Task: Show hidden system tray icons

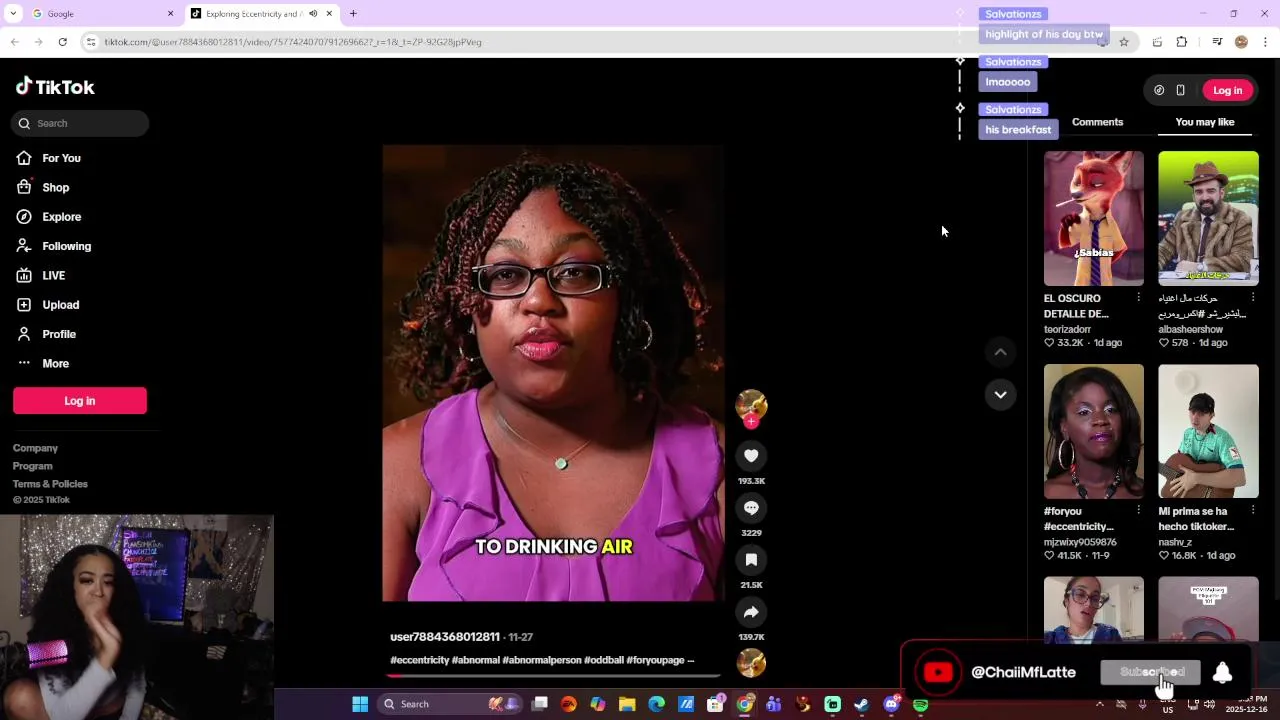Action: point(1100,704)
